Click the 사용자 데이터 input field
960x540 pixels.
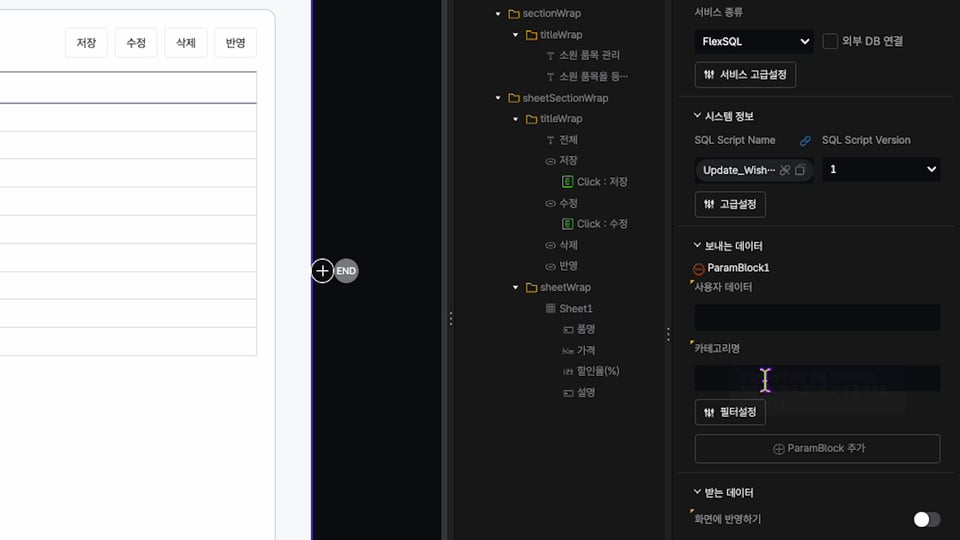click(x=817, y=317)
